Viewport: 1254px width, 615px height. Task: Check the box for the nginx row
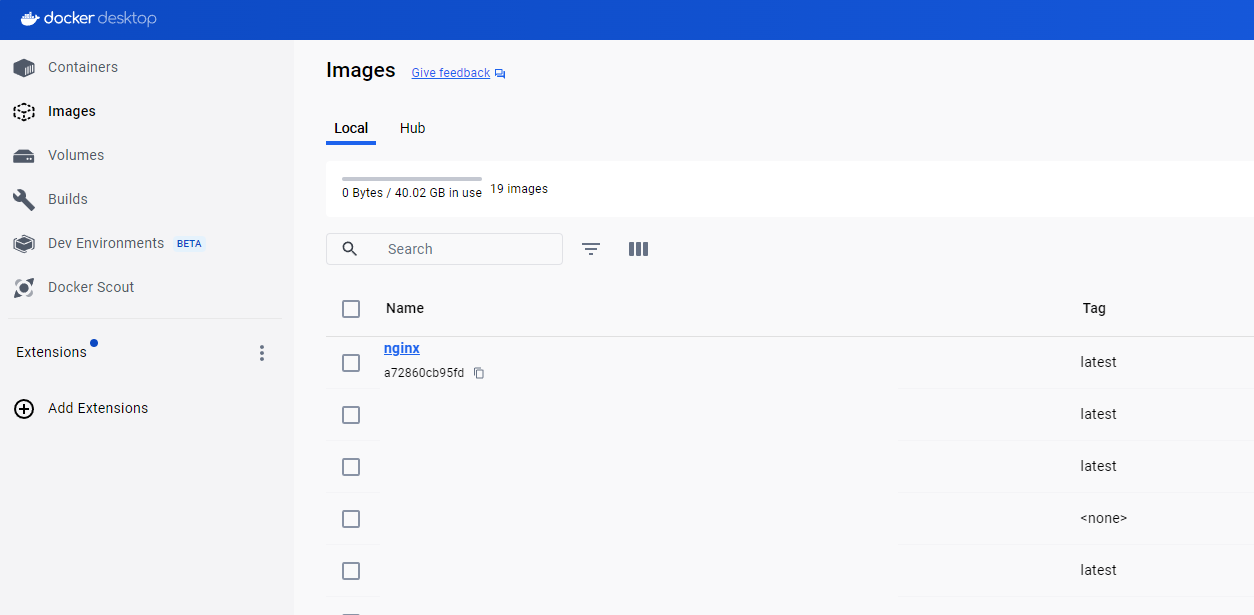click(x=351, y=363)
